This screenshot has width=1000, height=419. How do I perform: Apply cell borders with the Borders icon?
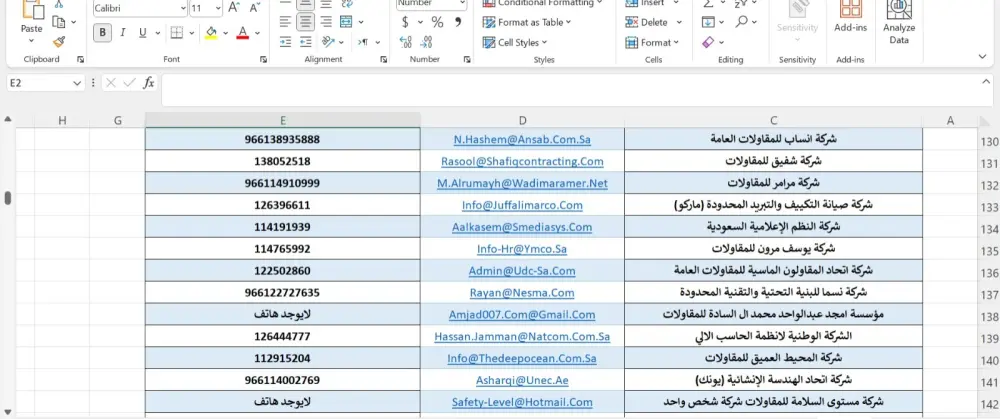(177, 33)
